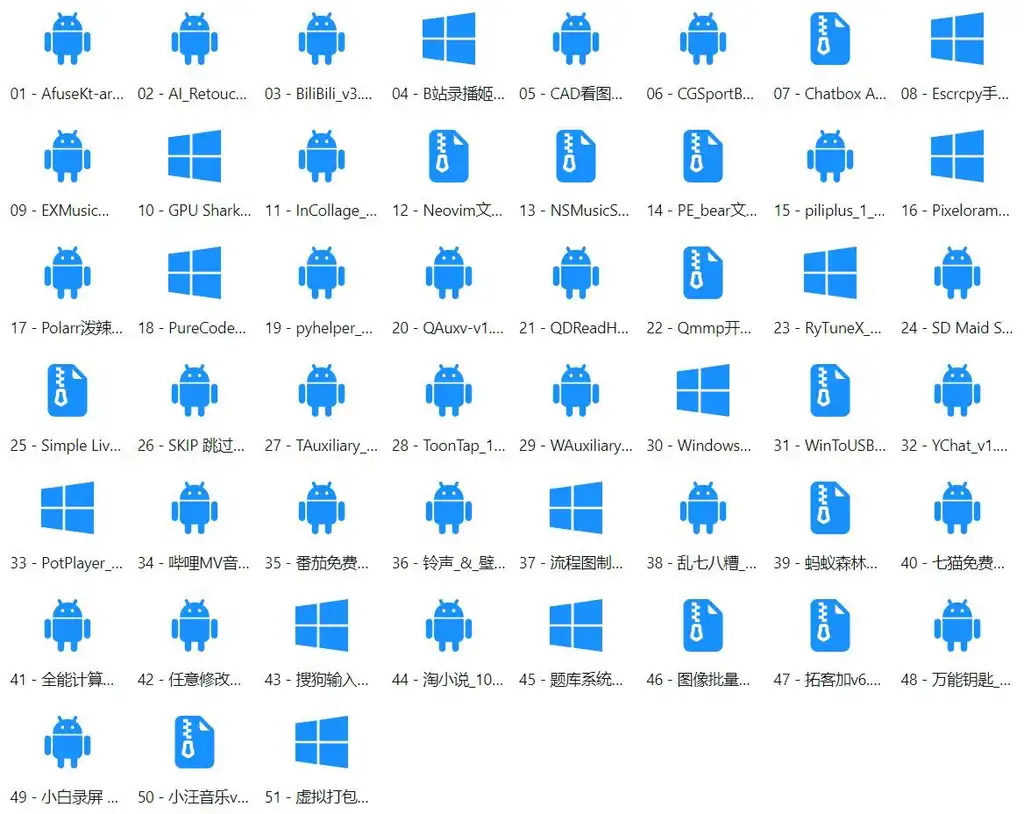Viewport: 1024px width, 814px height.
Task: Click the Android icon for 20 - QAuxv
Action: click(449, 273)
